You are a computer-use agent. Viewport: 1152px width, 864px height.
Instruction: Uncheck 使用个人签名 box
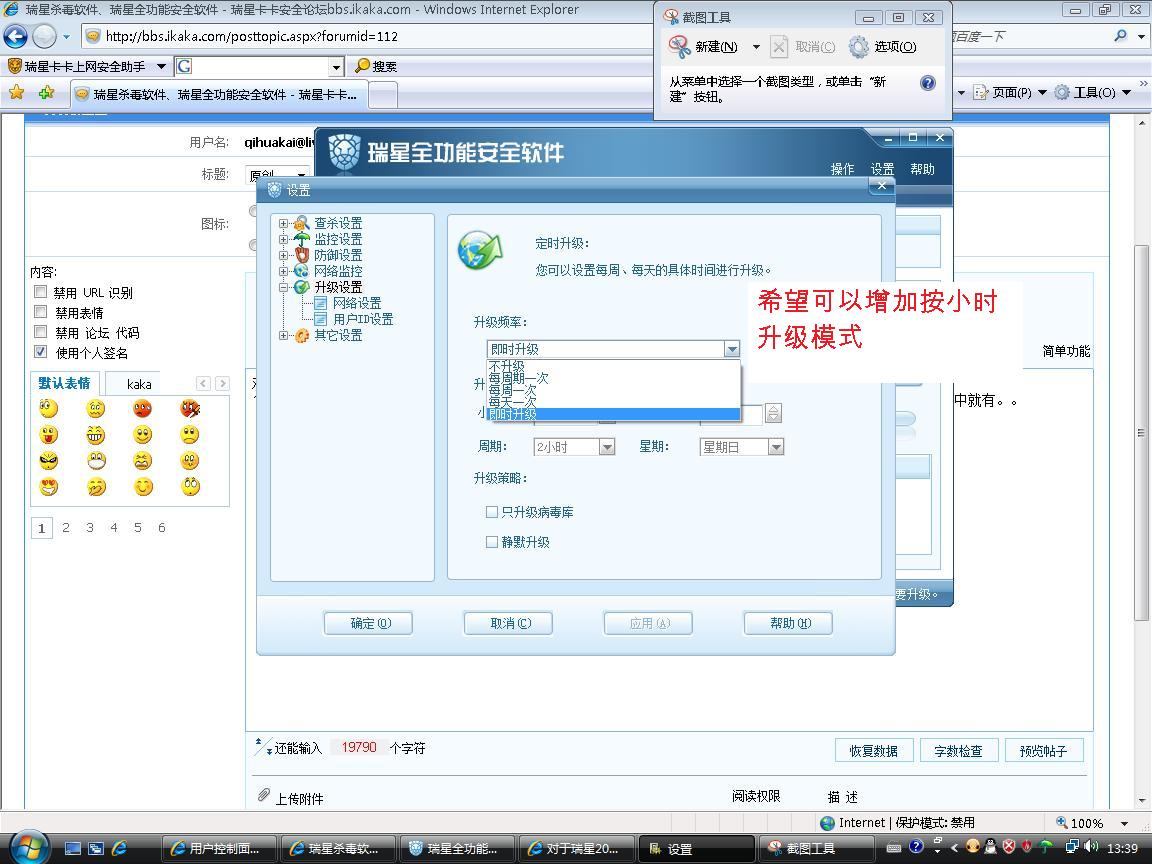click(40, 351)
